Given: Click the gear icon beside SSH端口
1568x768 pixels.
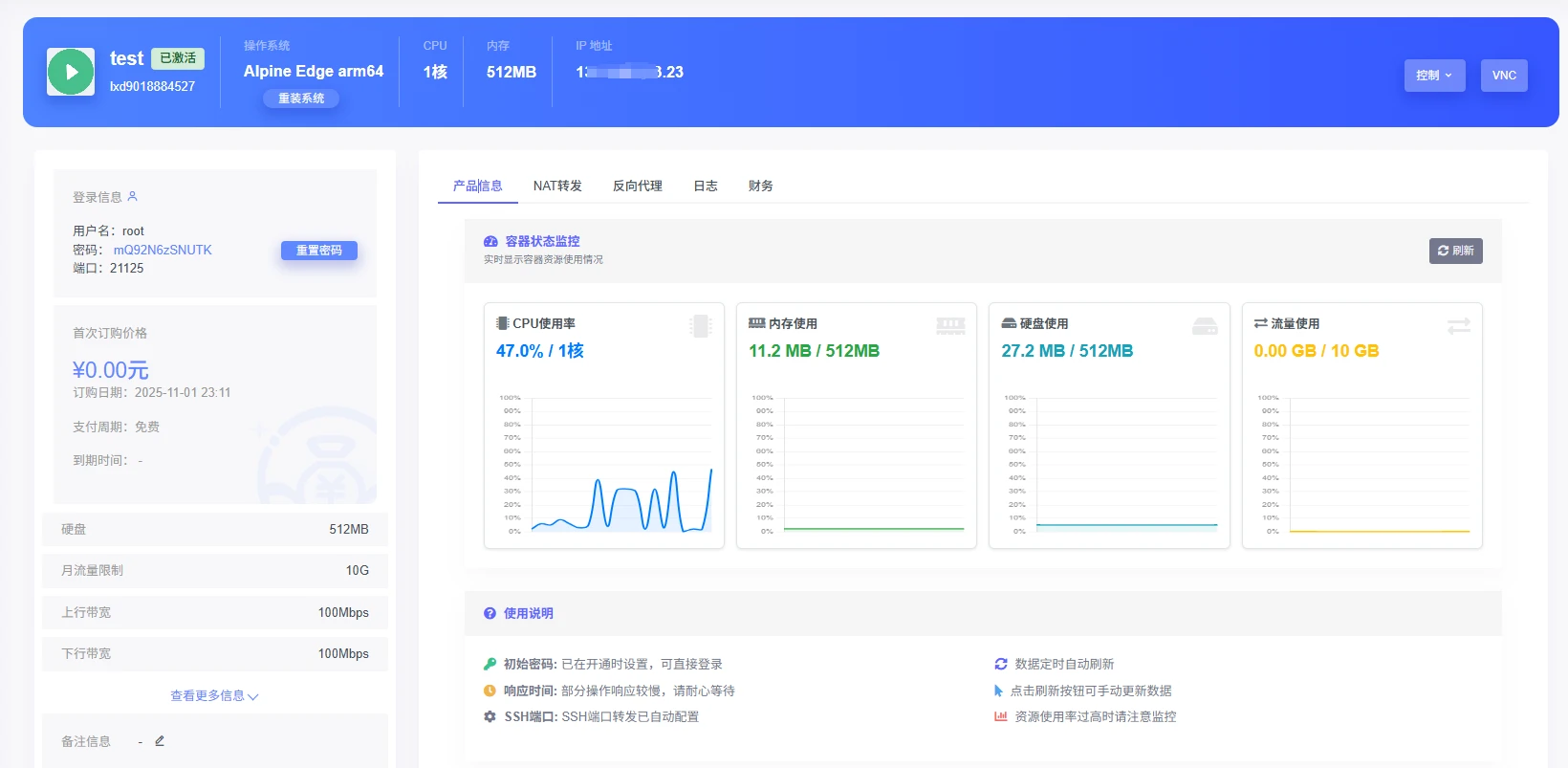Looking at the screenshot, I should point(490,716).
